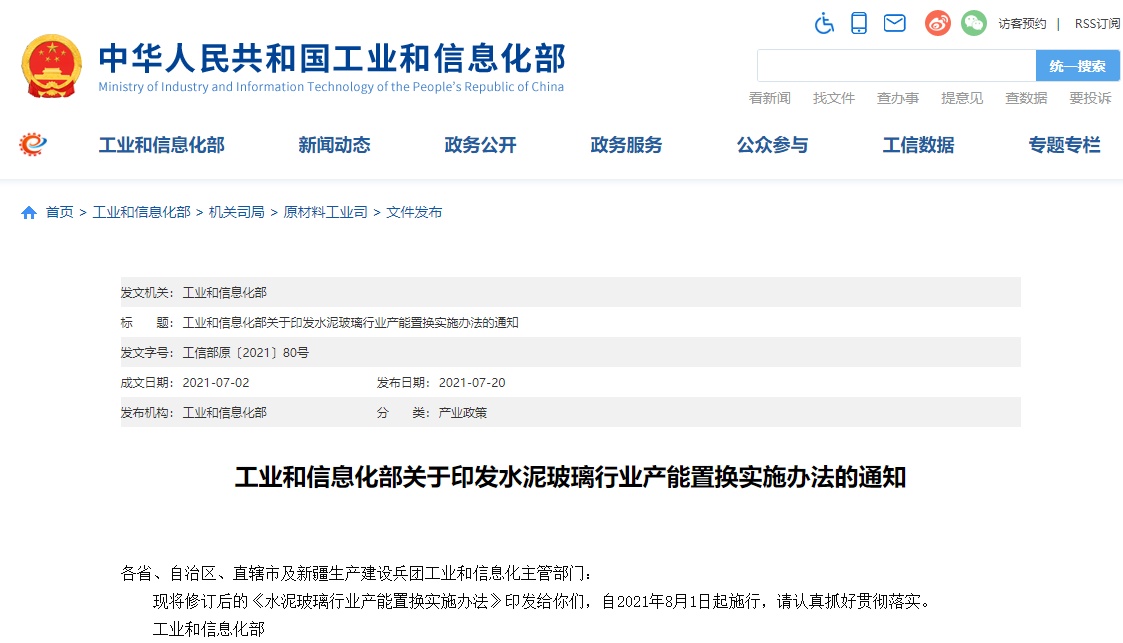Click the 访客预约 link
Screen dimensions: 1123x643
[x=1022, y=24]
